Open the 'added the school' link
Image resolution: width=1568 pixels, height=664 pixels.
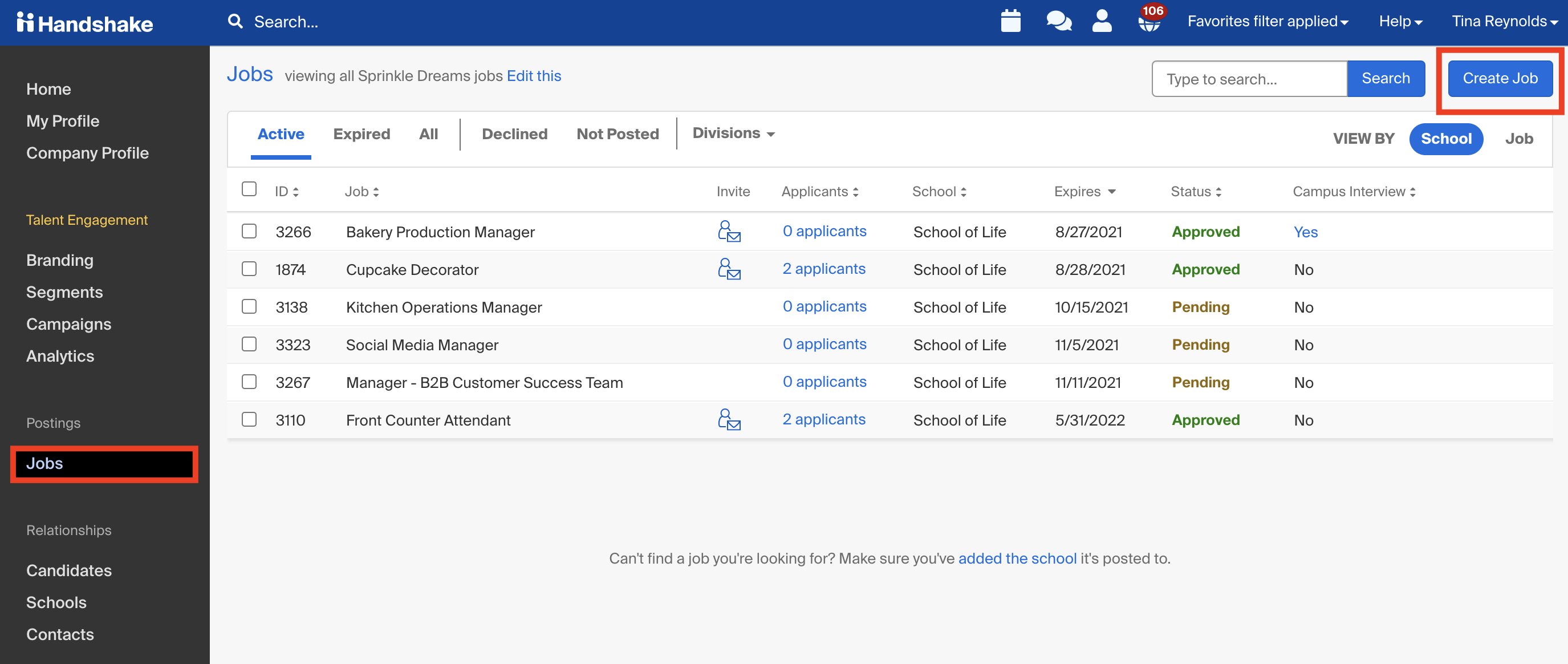click(x=1017, y=558)
